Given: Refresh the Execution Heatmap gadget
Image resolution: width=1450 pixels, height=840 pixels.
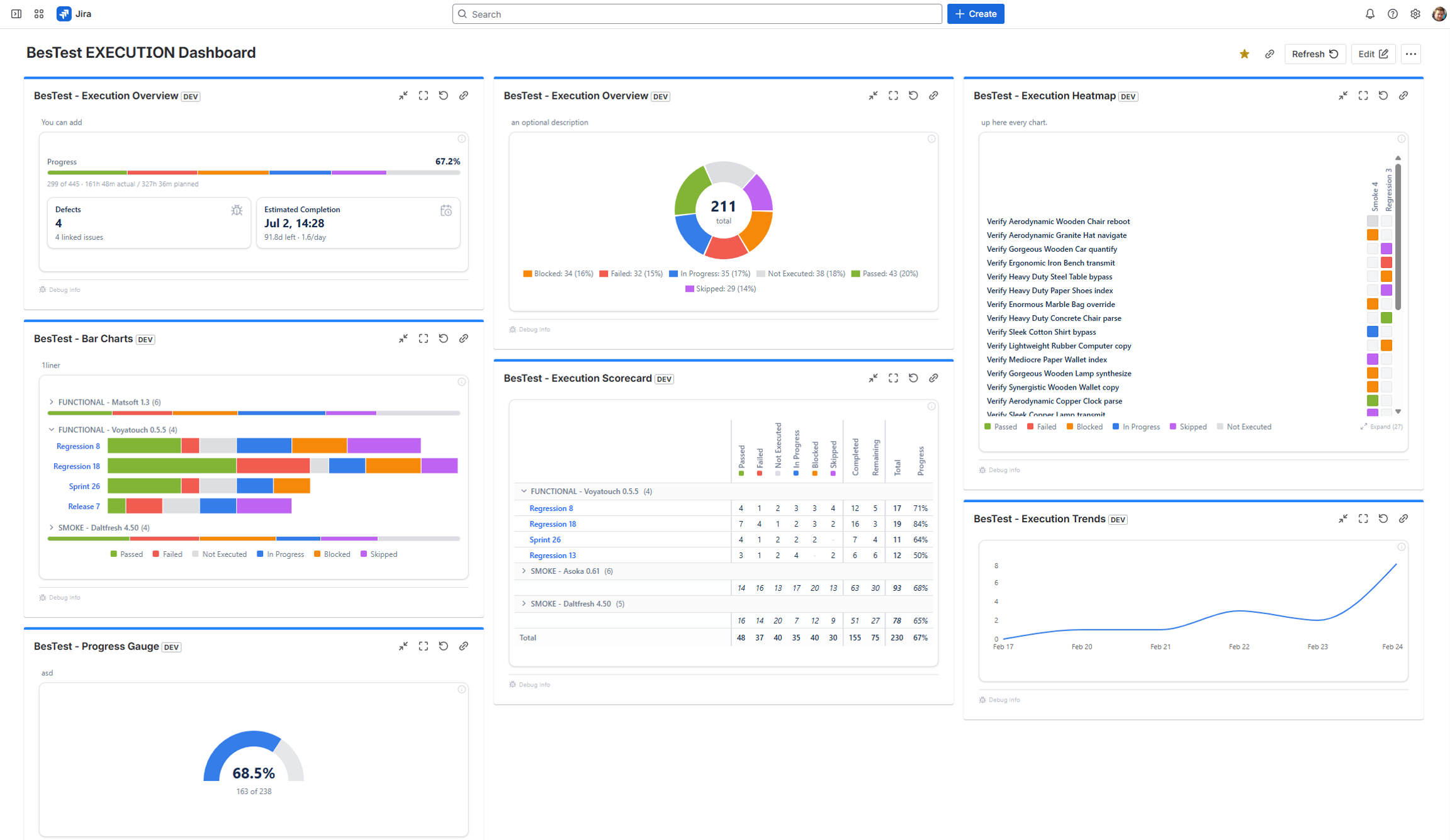Looking at the screenshot, I should [x=1383, y=96].
